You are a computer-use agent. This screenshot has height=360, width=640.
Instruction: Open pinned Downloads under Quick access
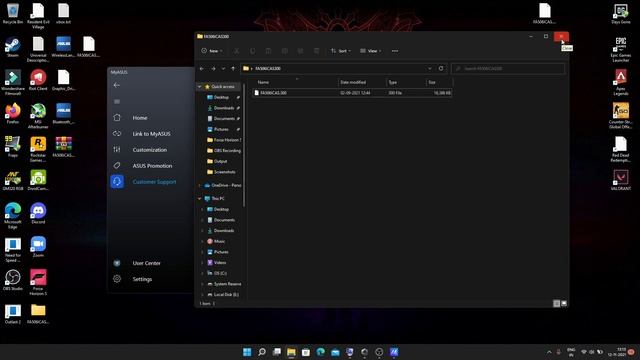pos(224,108)
